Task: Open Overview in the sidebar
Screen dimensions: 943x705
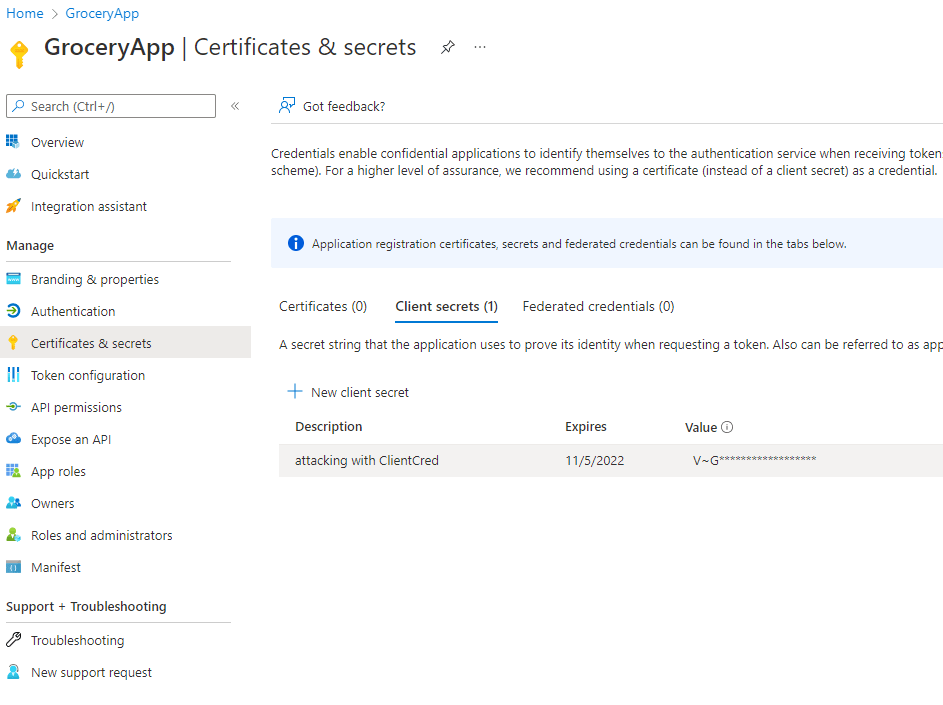Action: coord(57,143)
